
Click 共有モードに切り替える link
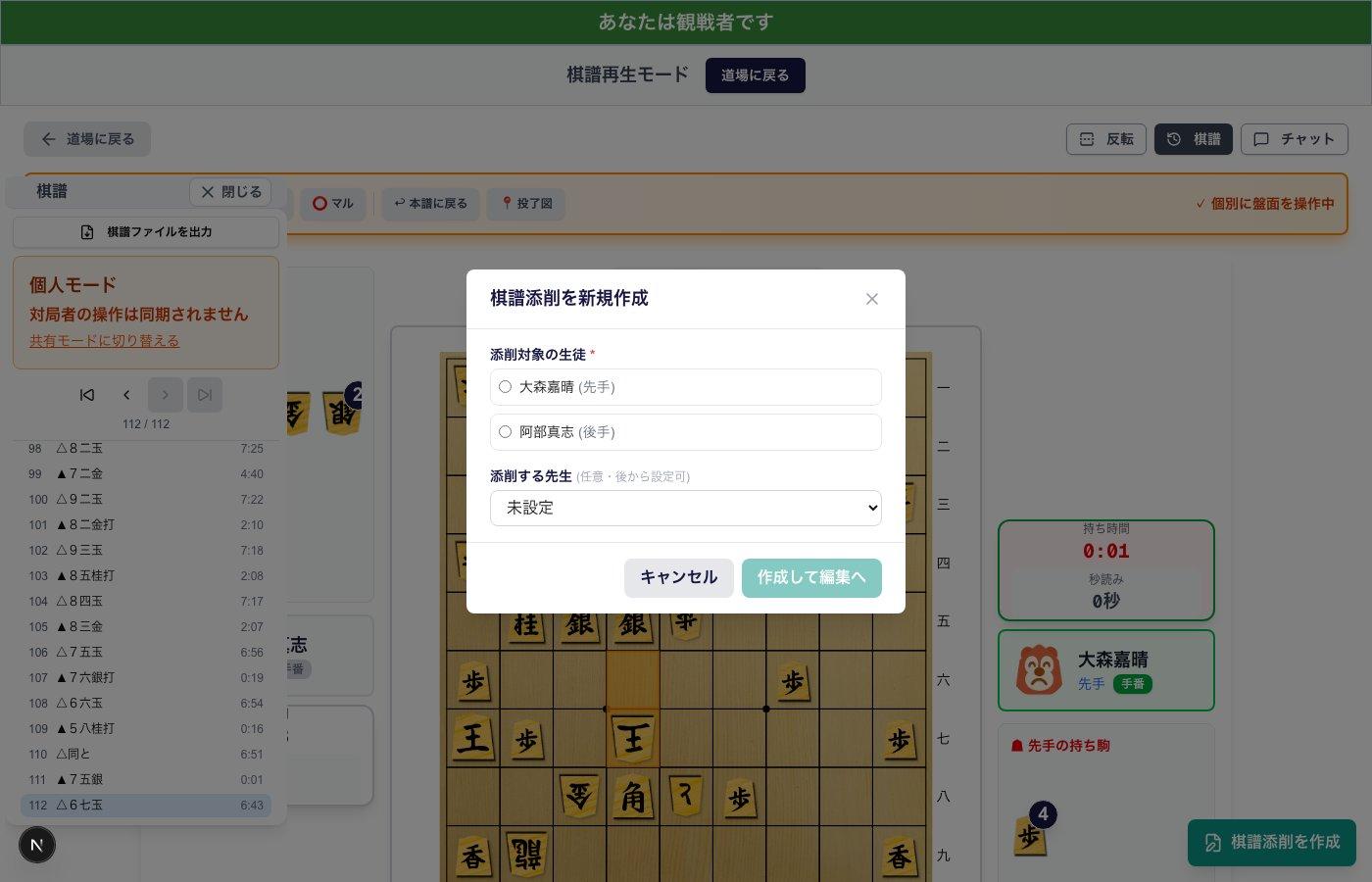pos(104,341)
